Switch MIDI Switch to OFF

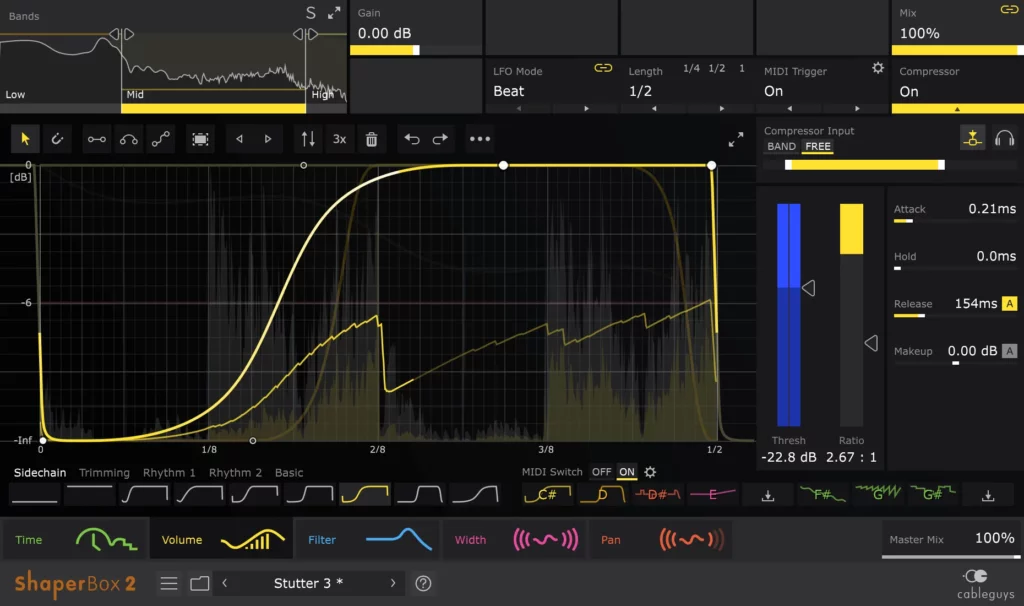pos(604,472)
